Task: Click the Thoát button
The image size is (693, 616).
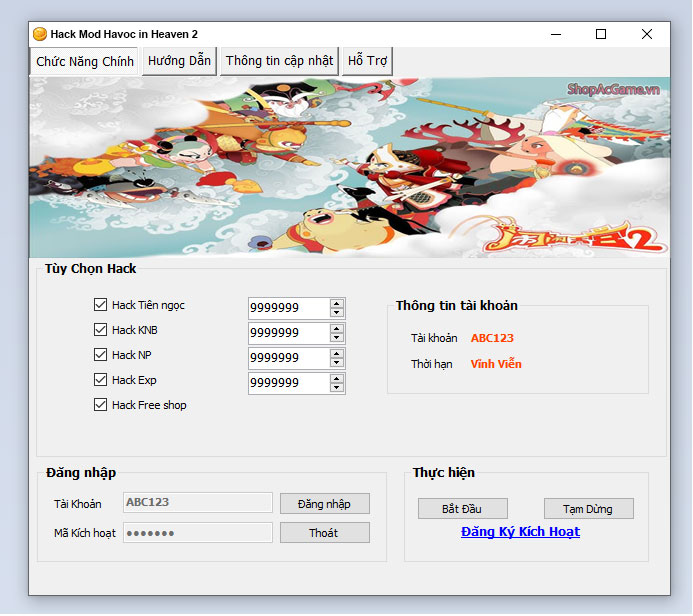Action: pyautogui.click(x=325, y=533)
